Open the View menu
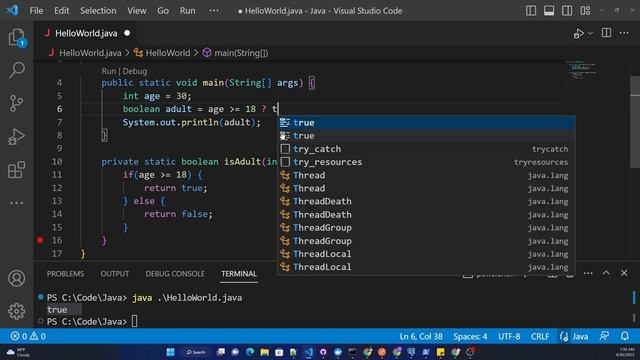The width and height of the screenshot is (640, 360). [x=137, y=11]
